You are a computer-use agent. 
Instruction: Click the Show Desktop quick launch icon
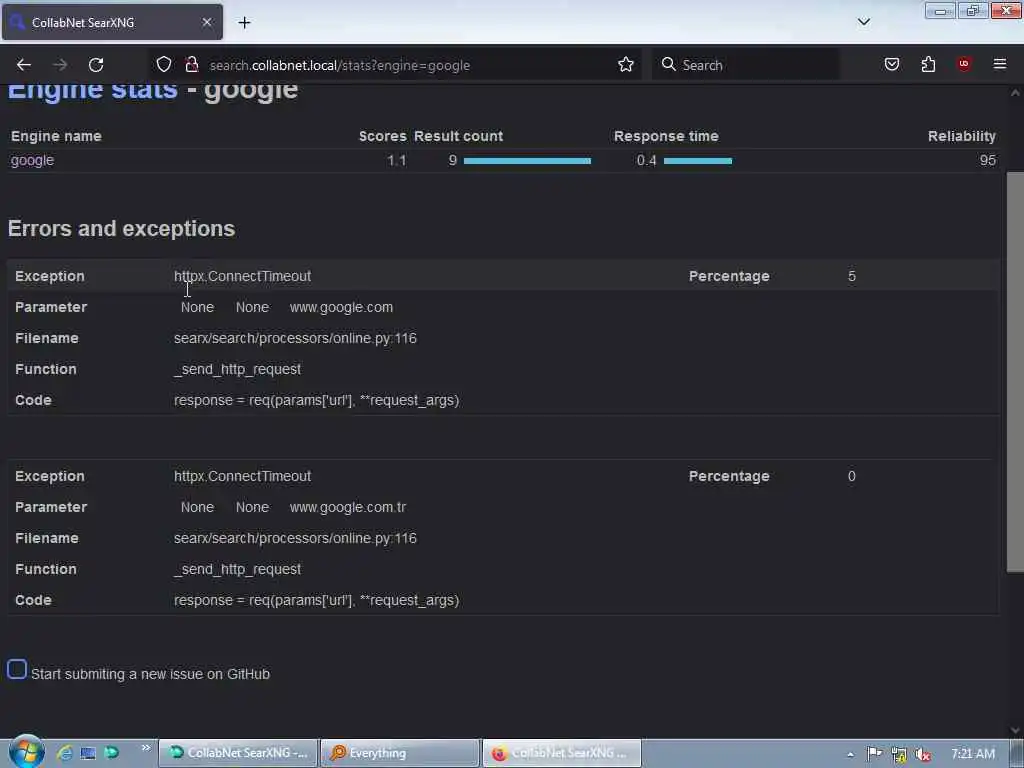pyautogui.click(x=88, y=753)
